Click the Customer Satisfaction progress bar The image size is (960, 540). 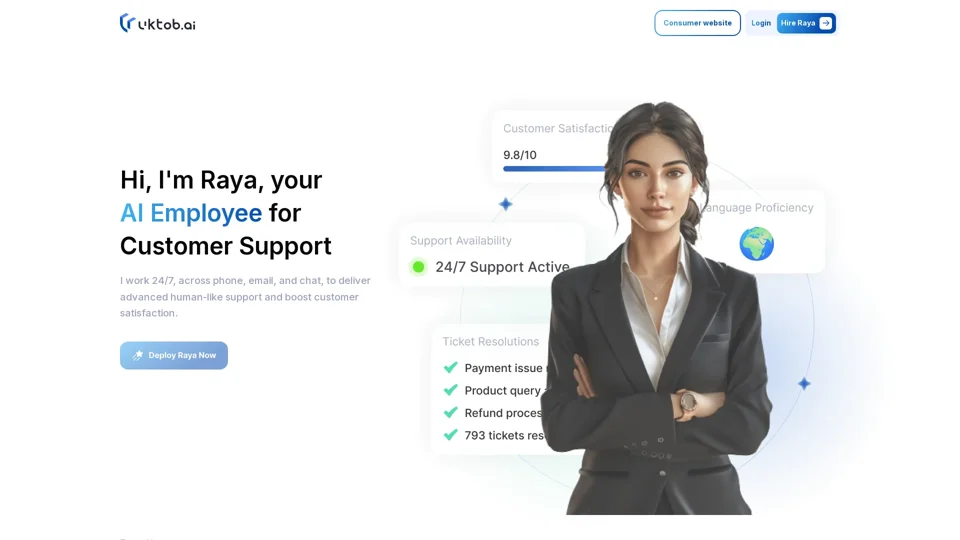pyautogui.click(x=554, y=168)
